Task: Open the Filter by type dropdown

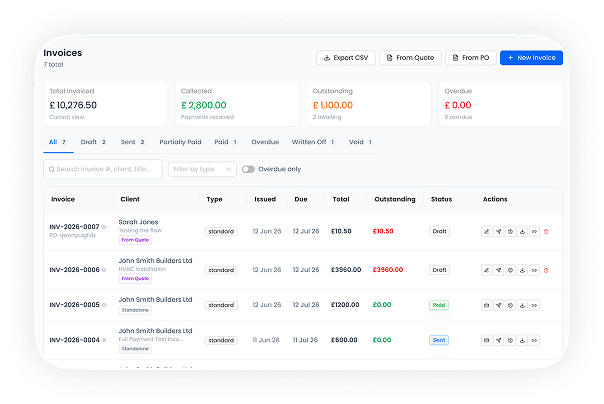Action: [x=202, y=169]
